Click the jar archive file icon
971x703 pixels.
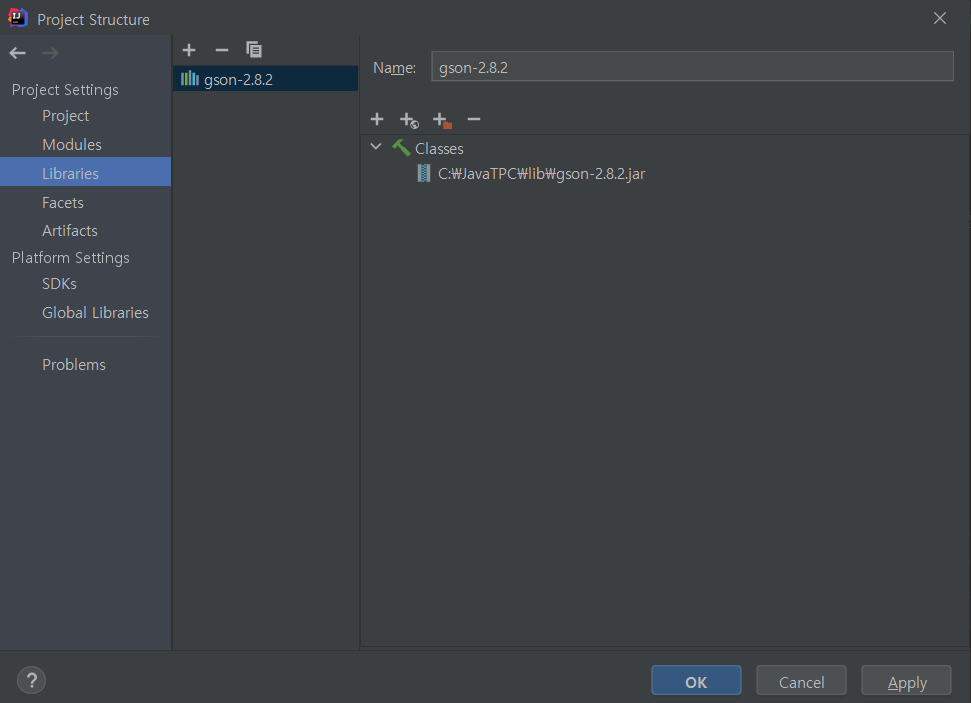[x=424, y=173]
